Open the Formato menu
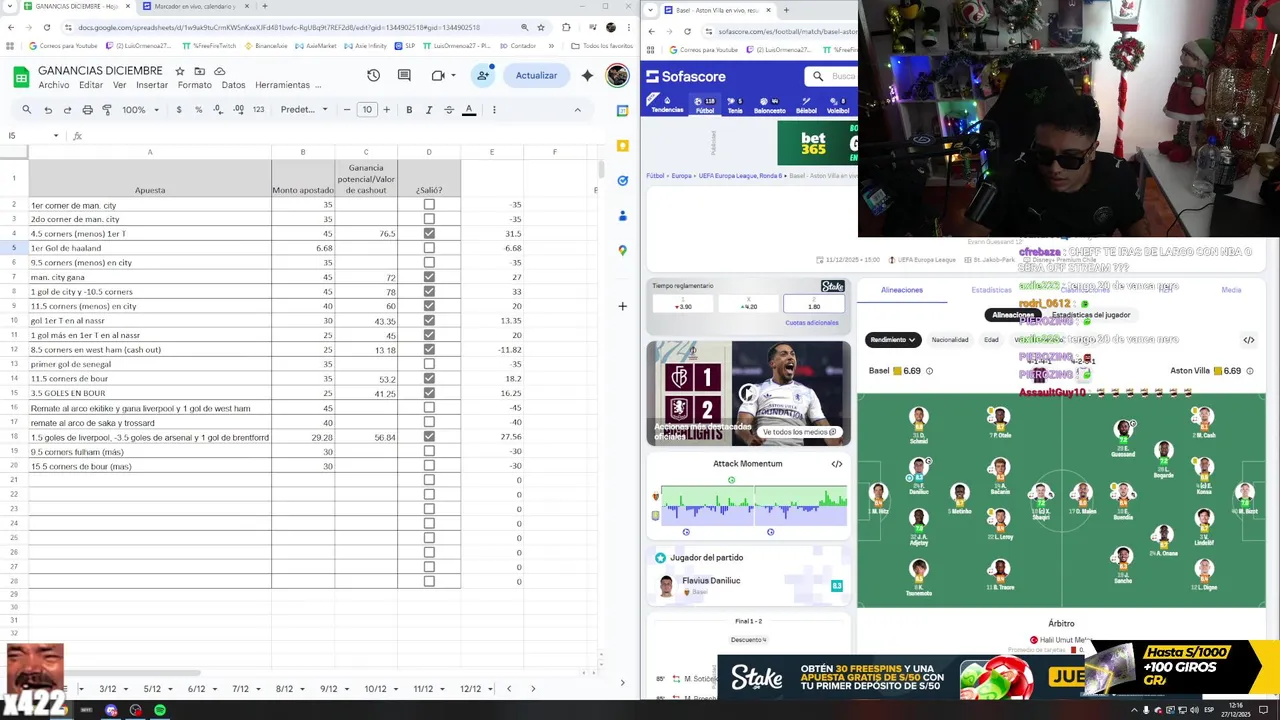The height and width of the screenshot is (720, 1280). [x=195, y=85]
